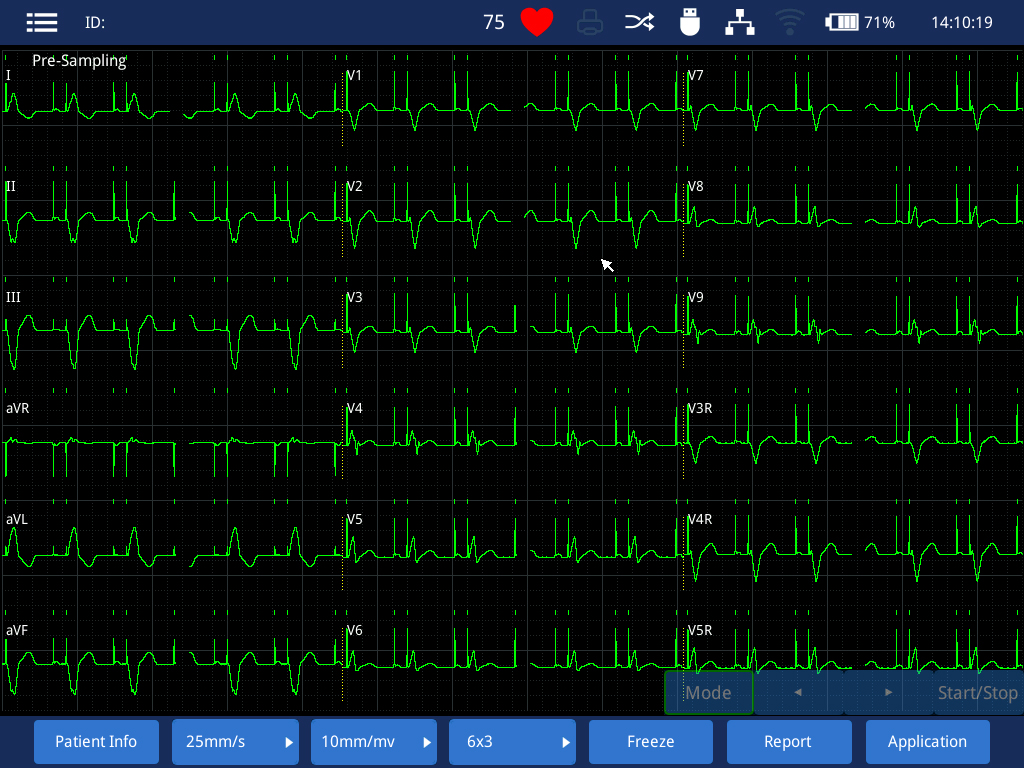
Task: Open the Report screen
Action: (x=789, y=742)
